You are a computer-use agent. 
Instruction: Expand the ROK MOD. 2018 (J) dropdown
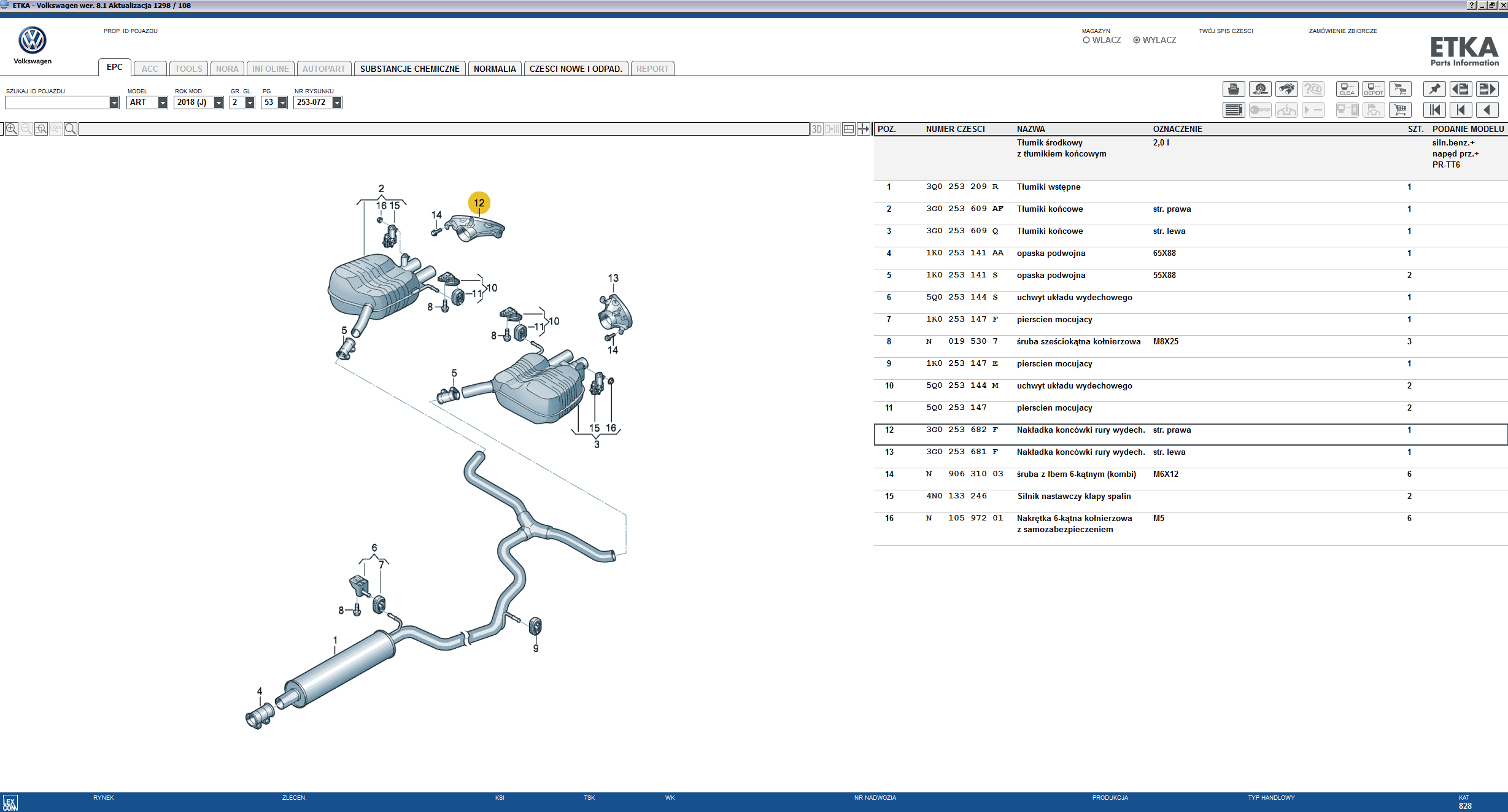click(218, 102)
